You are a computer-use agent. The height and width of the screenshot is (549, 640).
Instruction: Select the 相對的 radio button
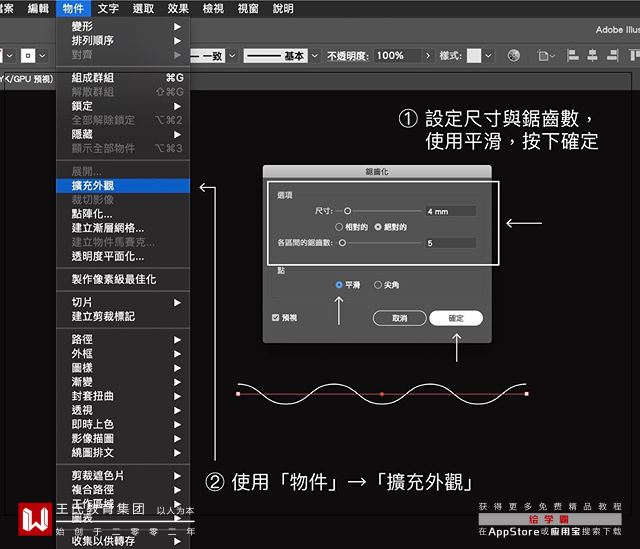[339, 227]
